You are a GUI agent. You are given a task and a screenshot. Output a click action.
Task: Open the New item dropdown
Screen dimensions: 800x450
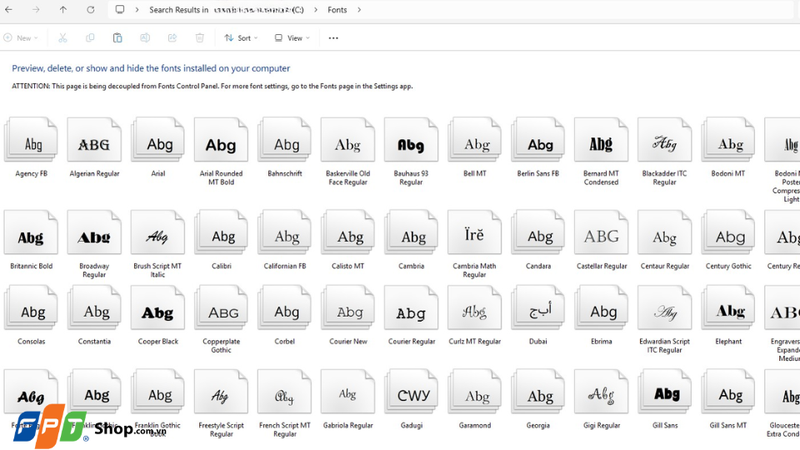pyautogui.click(x=21, y=38)
